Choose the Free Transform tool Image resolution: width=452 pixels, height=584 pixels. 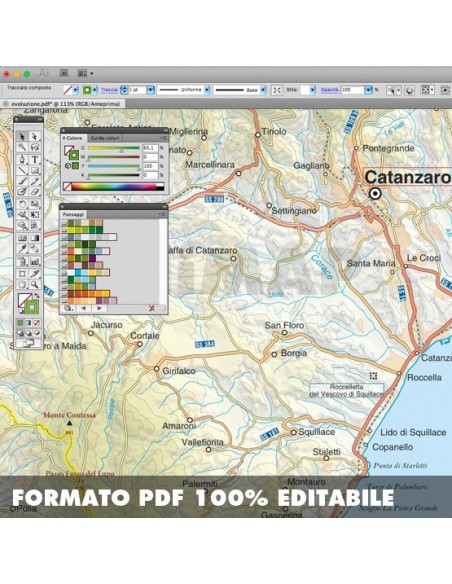pos(35,215)
